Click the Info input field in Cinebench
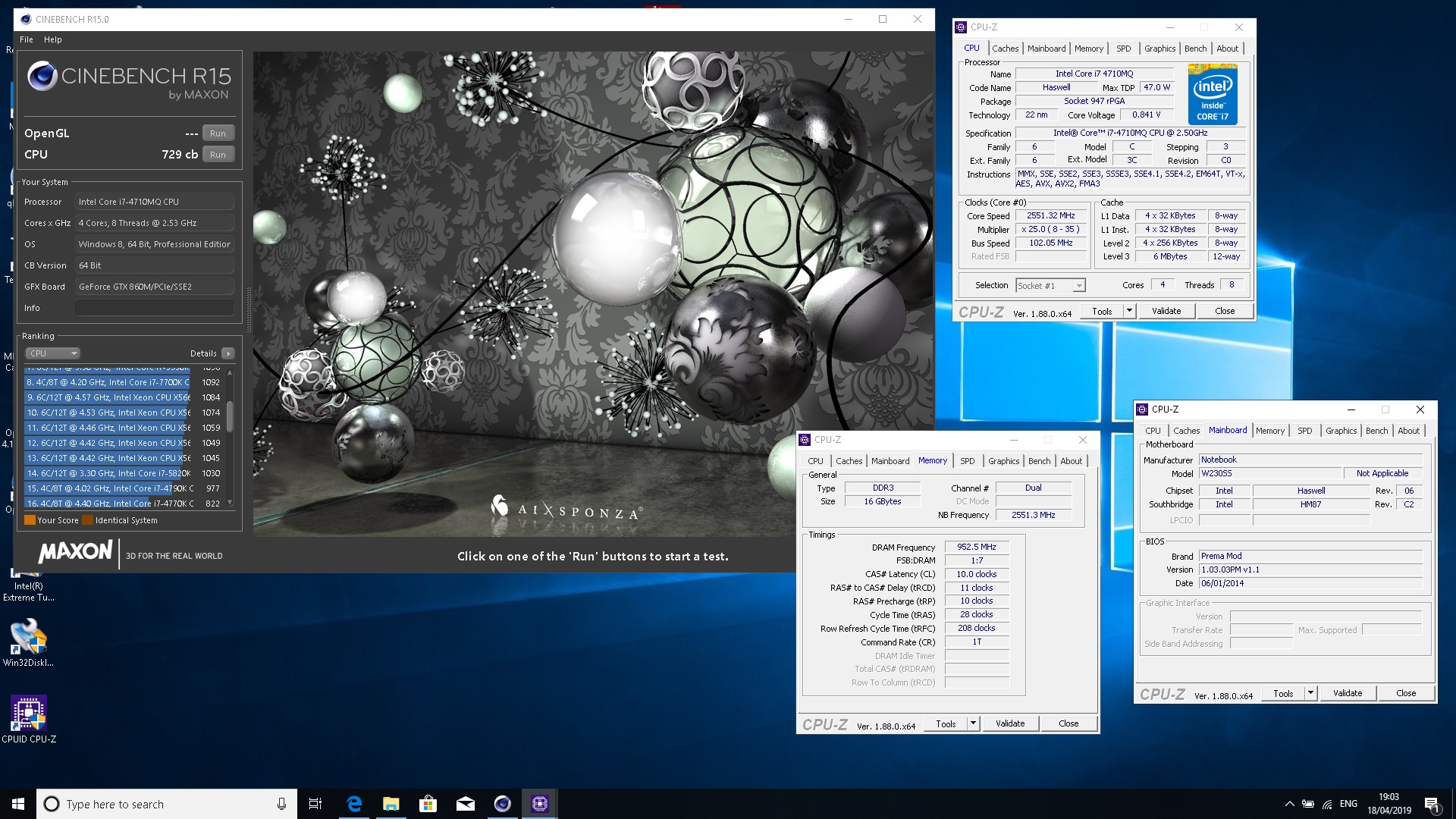The height and width of the screenshot is (819, 1456). pyautogui.click(x=154, y=308)
